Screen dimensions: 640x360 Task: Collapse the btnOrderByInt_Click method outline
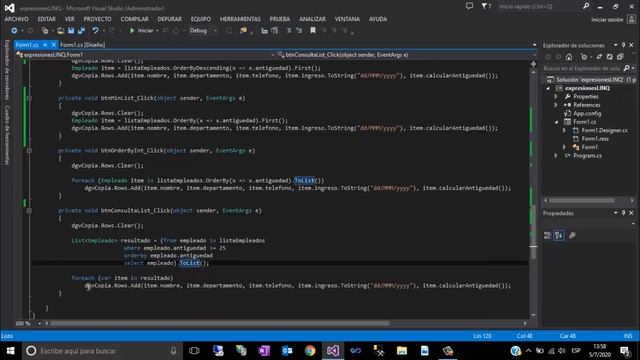pos(29,151)
